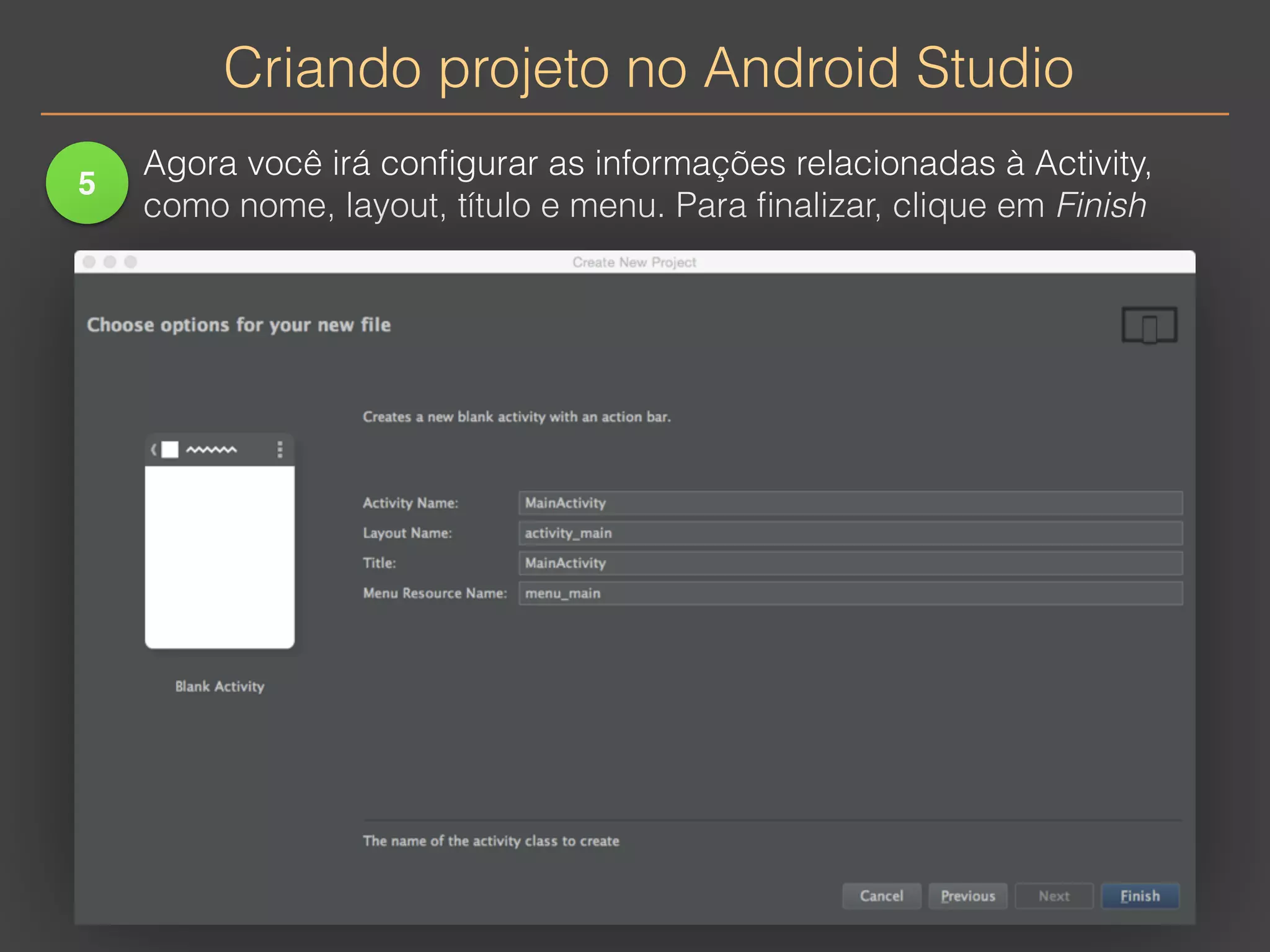Screen dimensions: 1270x952
Task: Click the 'Layout Name:' label
Action: point(407,533)
